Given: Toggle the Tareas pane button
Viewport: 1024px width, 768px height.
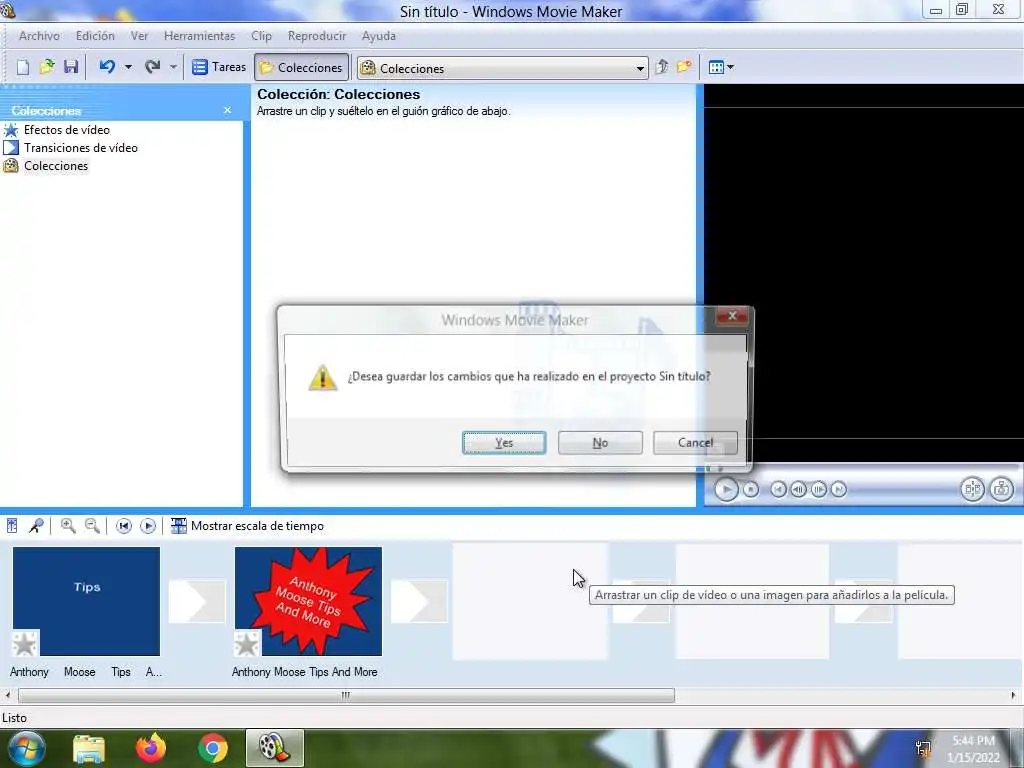Looking at the screenshot, I should point(219,67).
